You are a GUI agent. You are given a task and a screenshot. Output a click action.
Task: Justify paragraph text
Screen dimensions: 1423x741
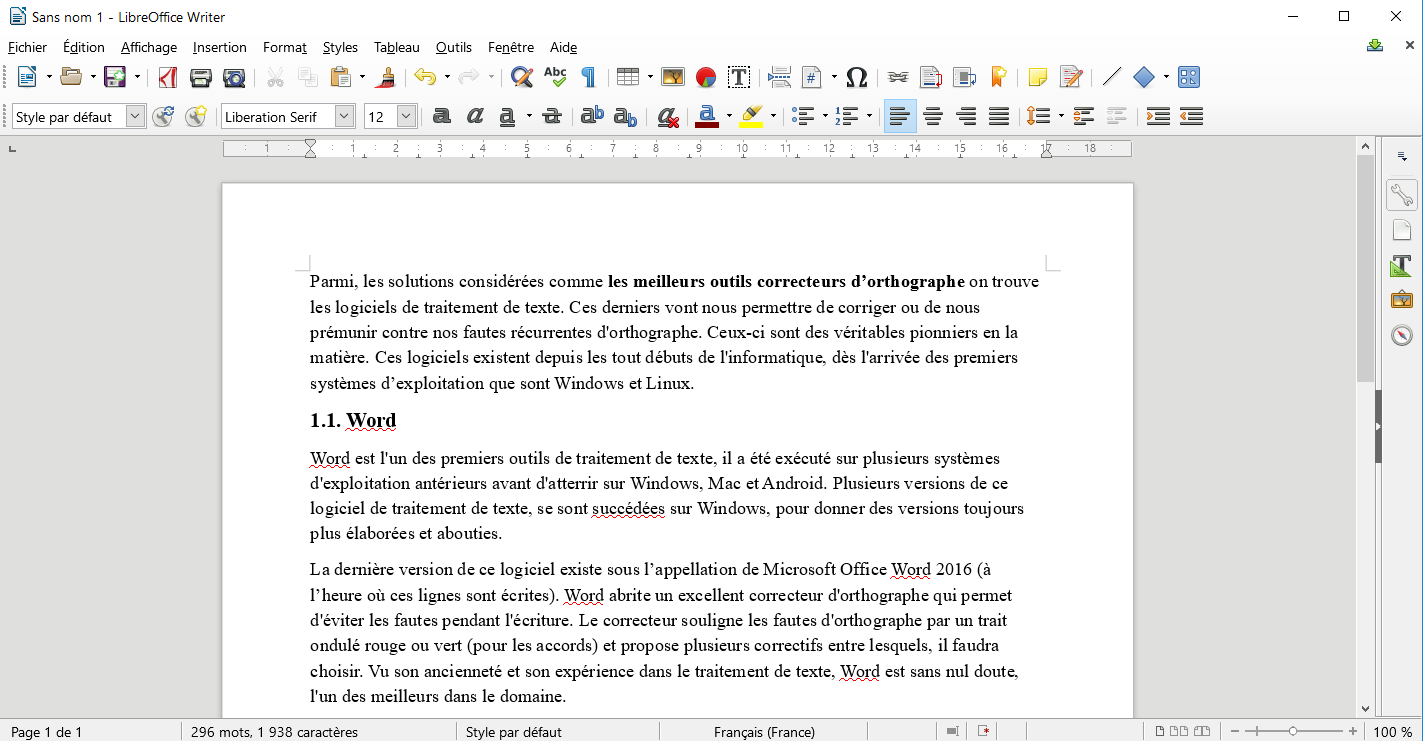point(999,117)
